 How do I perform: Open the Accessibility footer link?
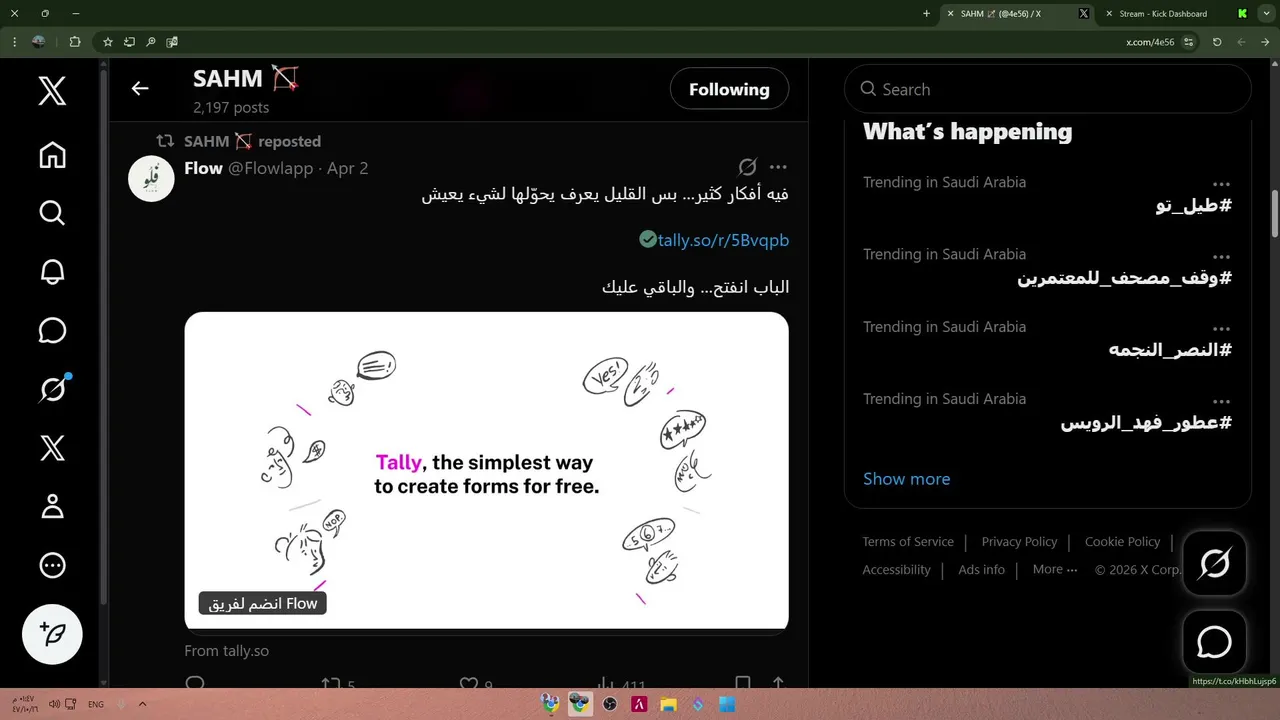coord(896,569)
